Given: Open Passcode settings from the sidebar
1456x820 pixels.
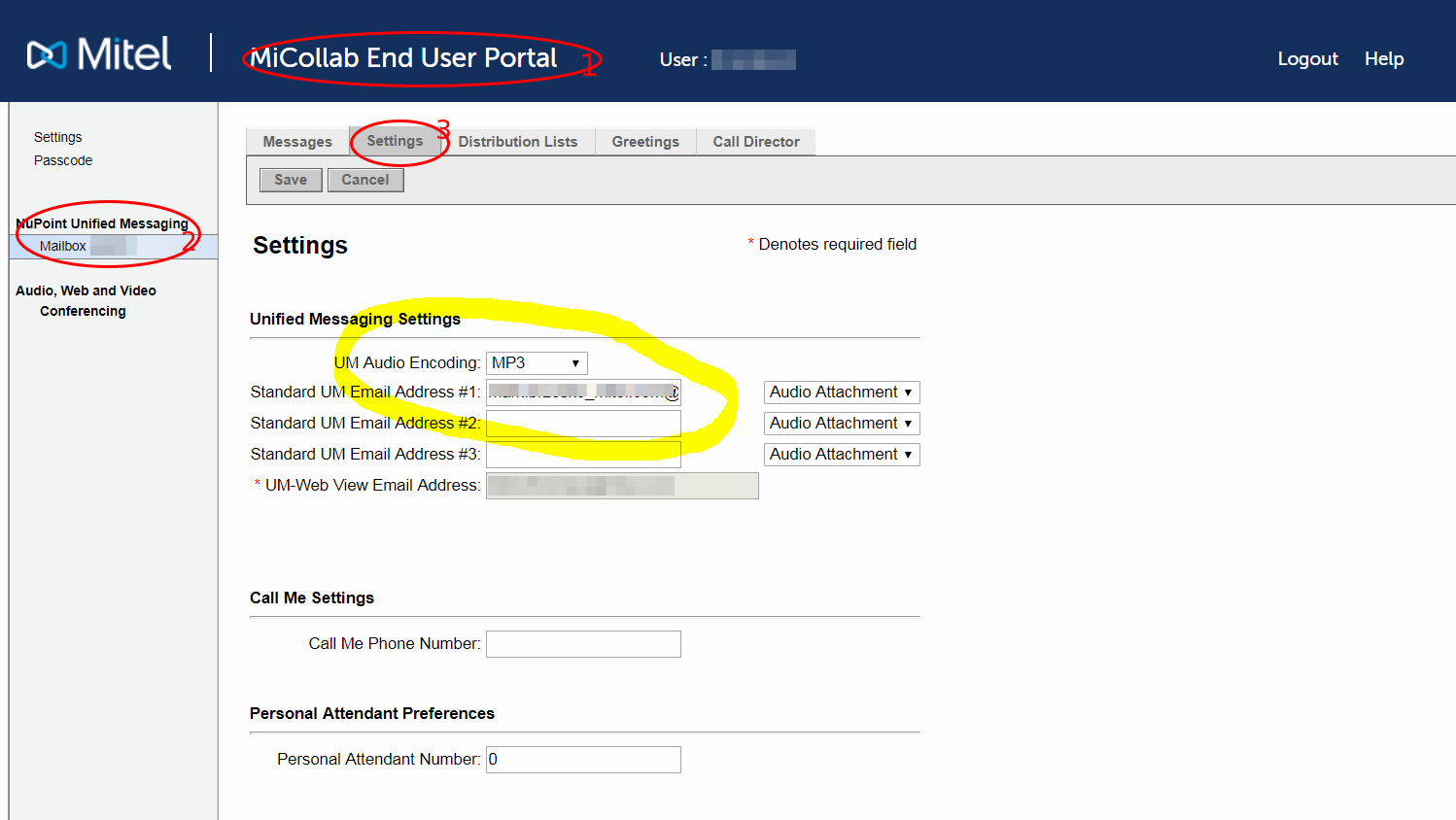Looking at the screenshot, I should pos(62,160).
